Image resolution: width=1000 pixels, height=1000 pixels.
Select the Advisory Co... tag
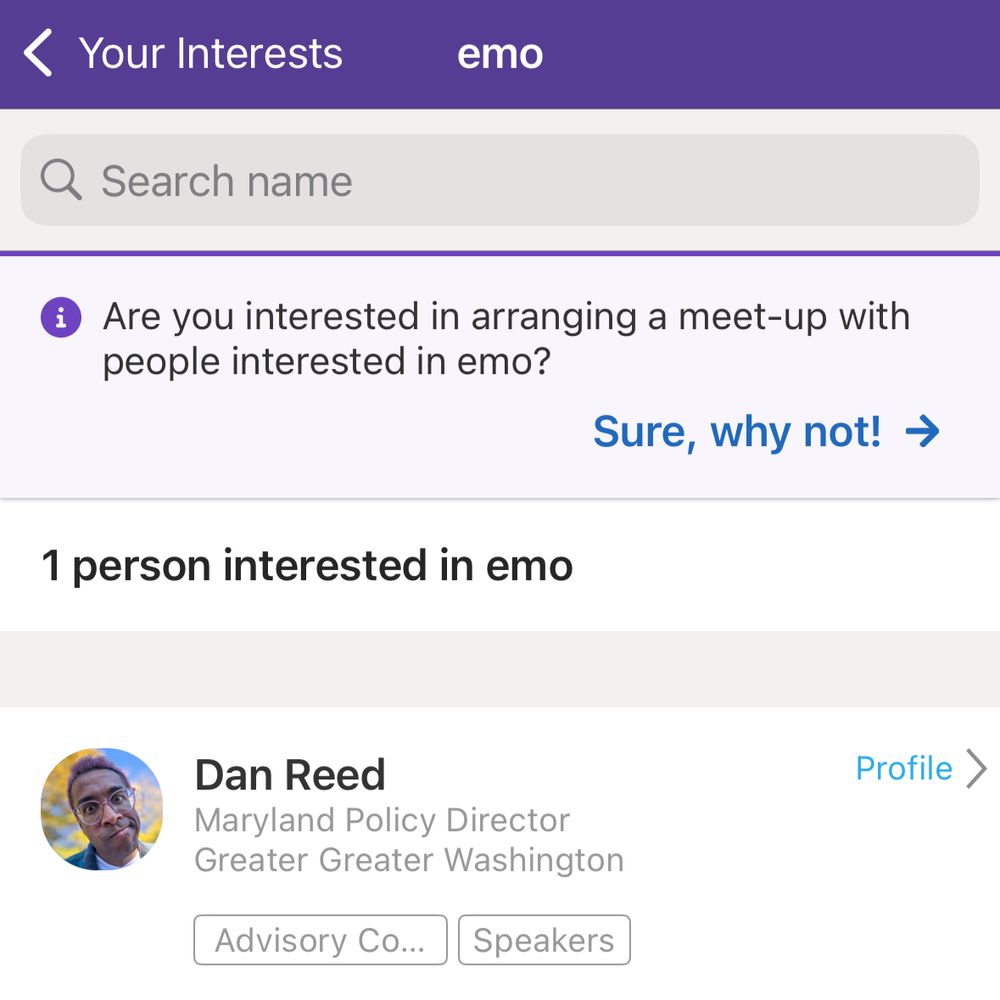click(320, 940)
